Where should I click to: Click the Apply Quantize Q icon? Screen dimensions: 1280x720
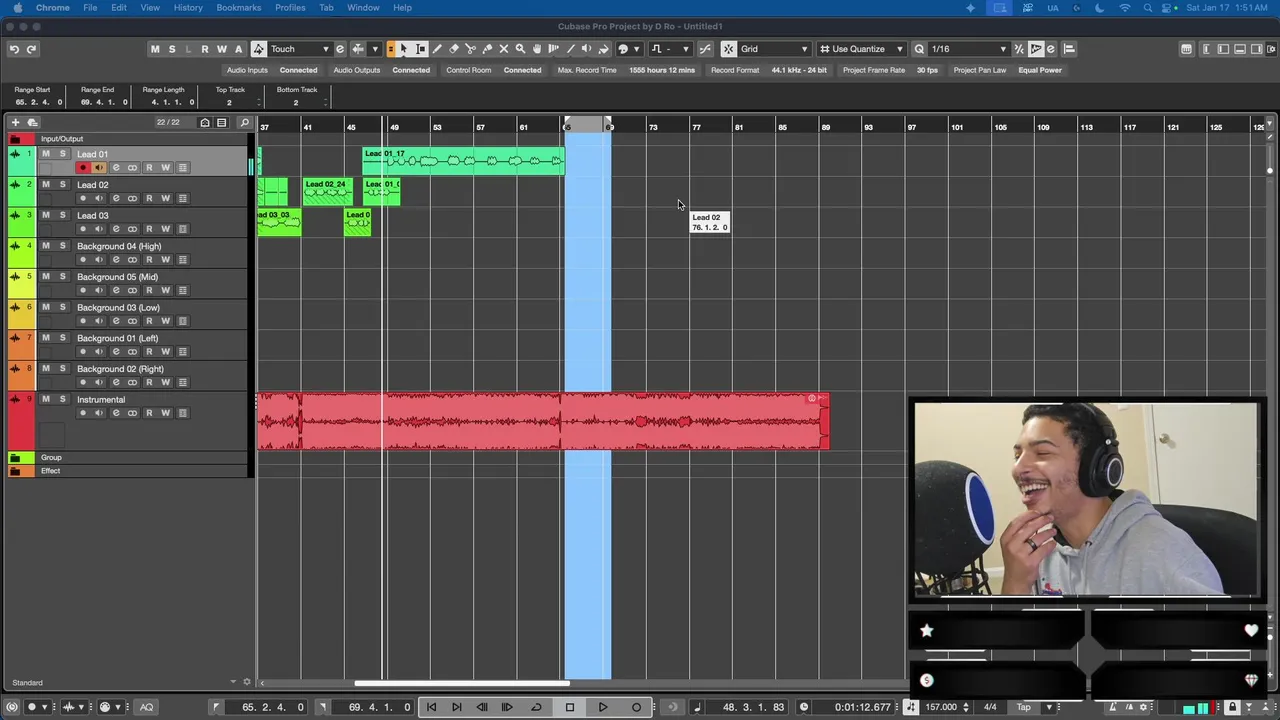pyautogui.click(x=918, y=49)
